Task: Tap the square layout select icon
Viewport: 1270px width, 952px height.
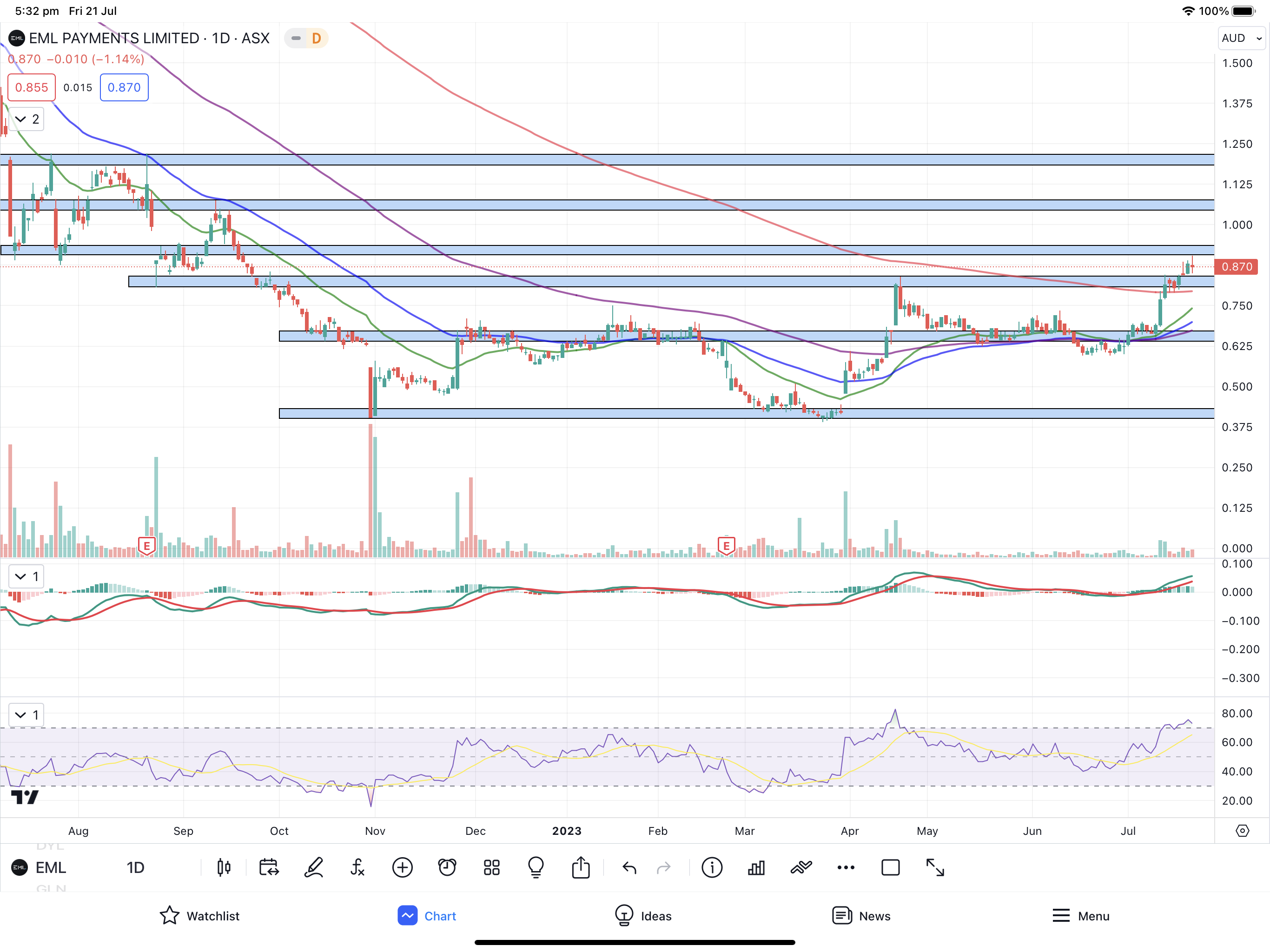Action: pyautogui.click(x=891, y=867)
